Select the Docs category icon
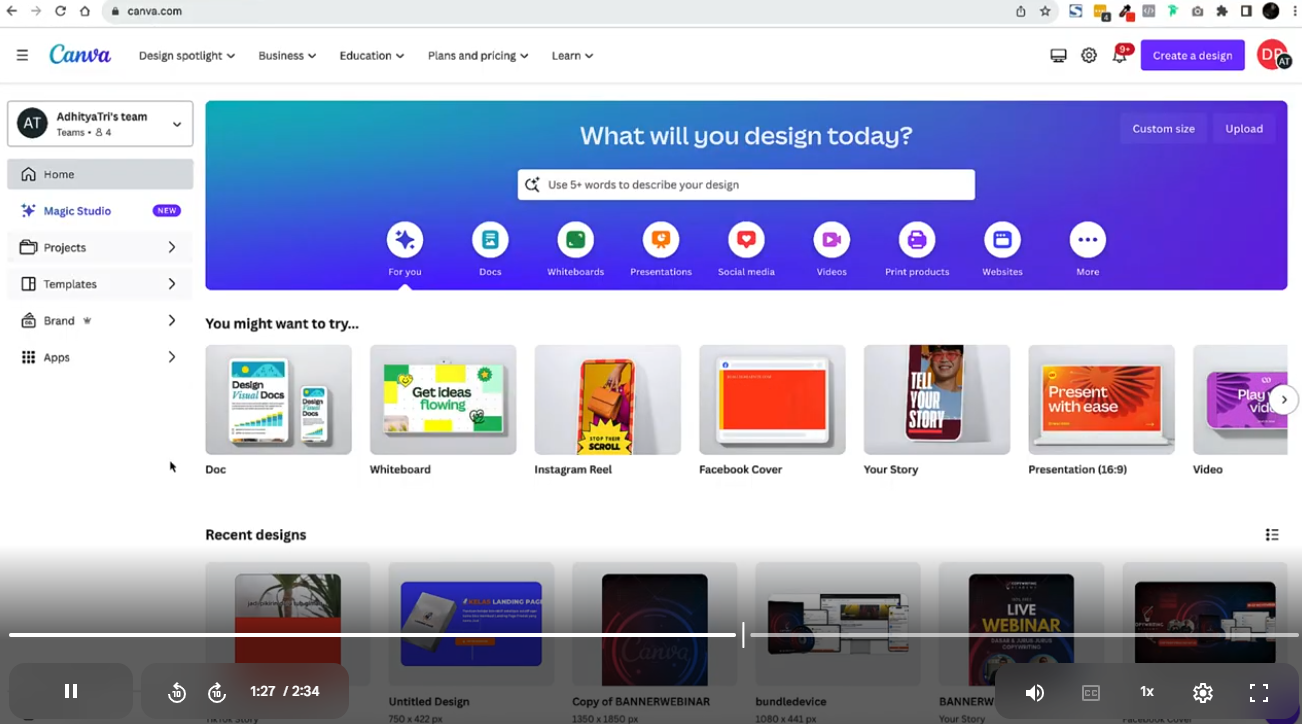 (490, 240)
